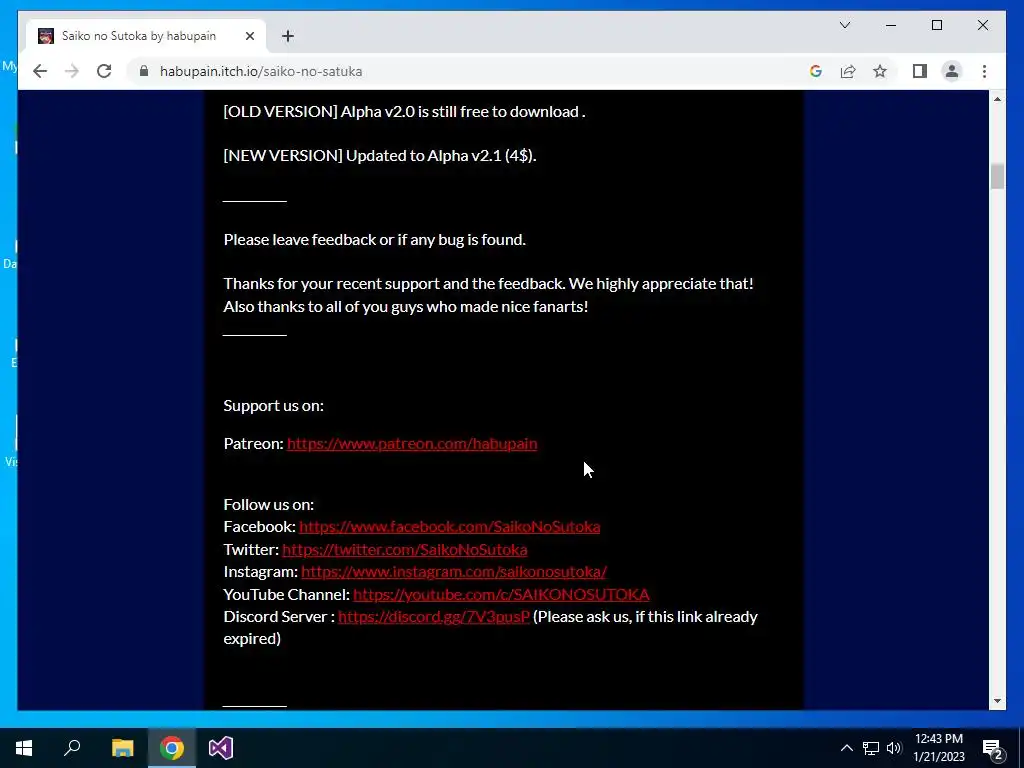Go back to the previous page
The image size is (1024, 768).
pos(40,71)
